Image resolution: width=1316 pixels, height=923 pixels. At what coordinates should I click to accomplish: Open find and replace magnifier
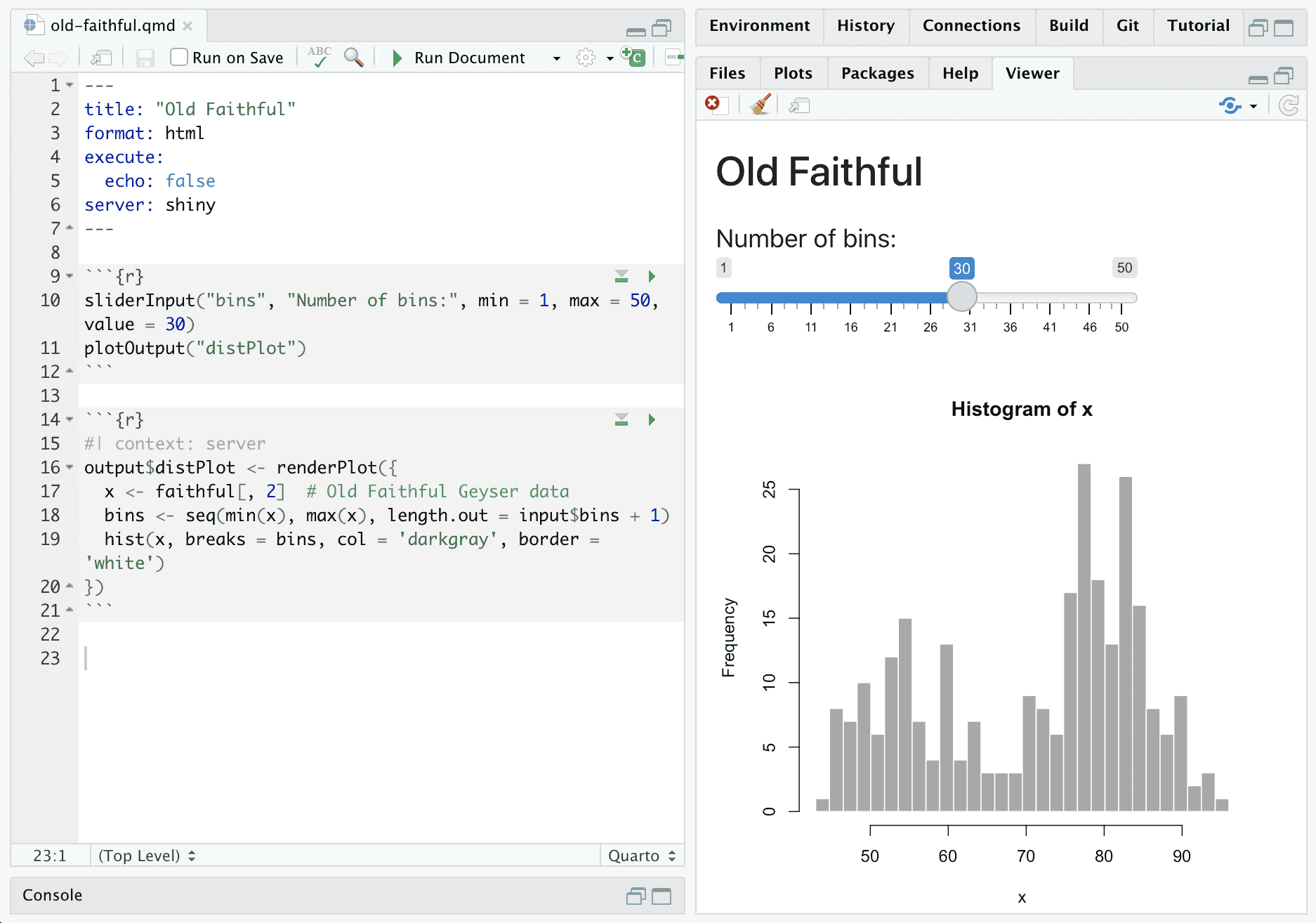pyautogui.click(x=353, y=58)
